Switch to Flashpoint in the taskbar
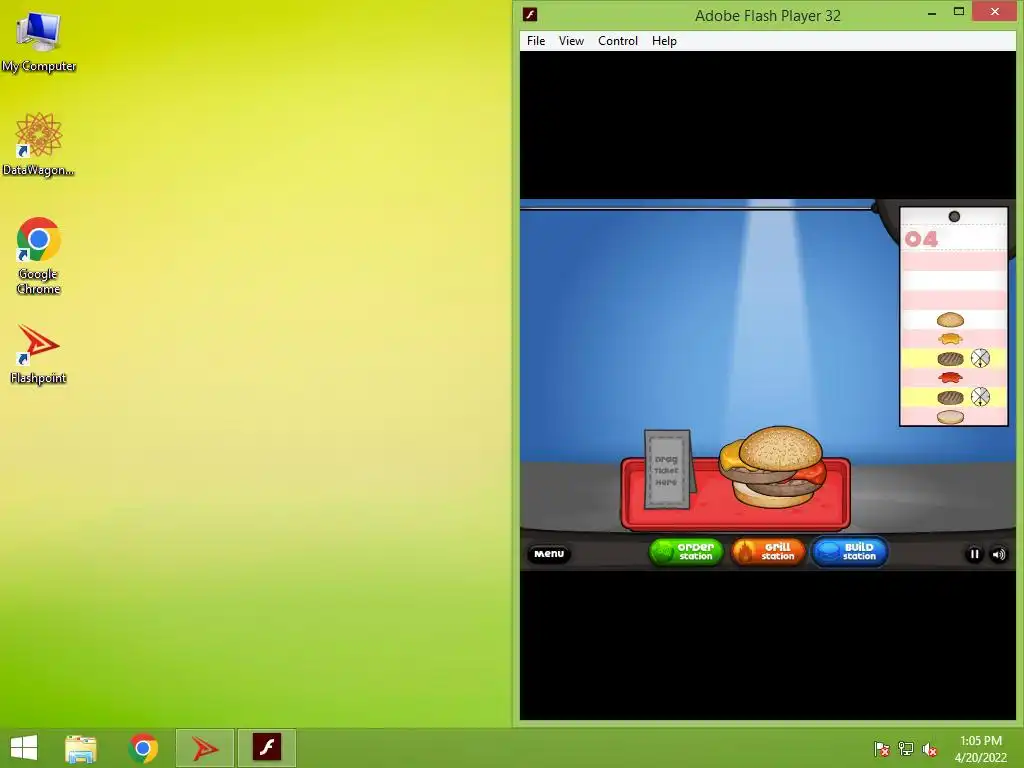The width and height of the screenshot is (1024, 768). click(x=204, y=748)
